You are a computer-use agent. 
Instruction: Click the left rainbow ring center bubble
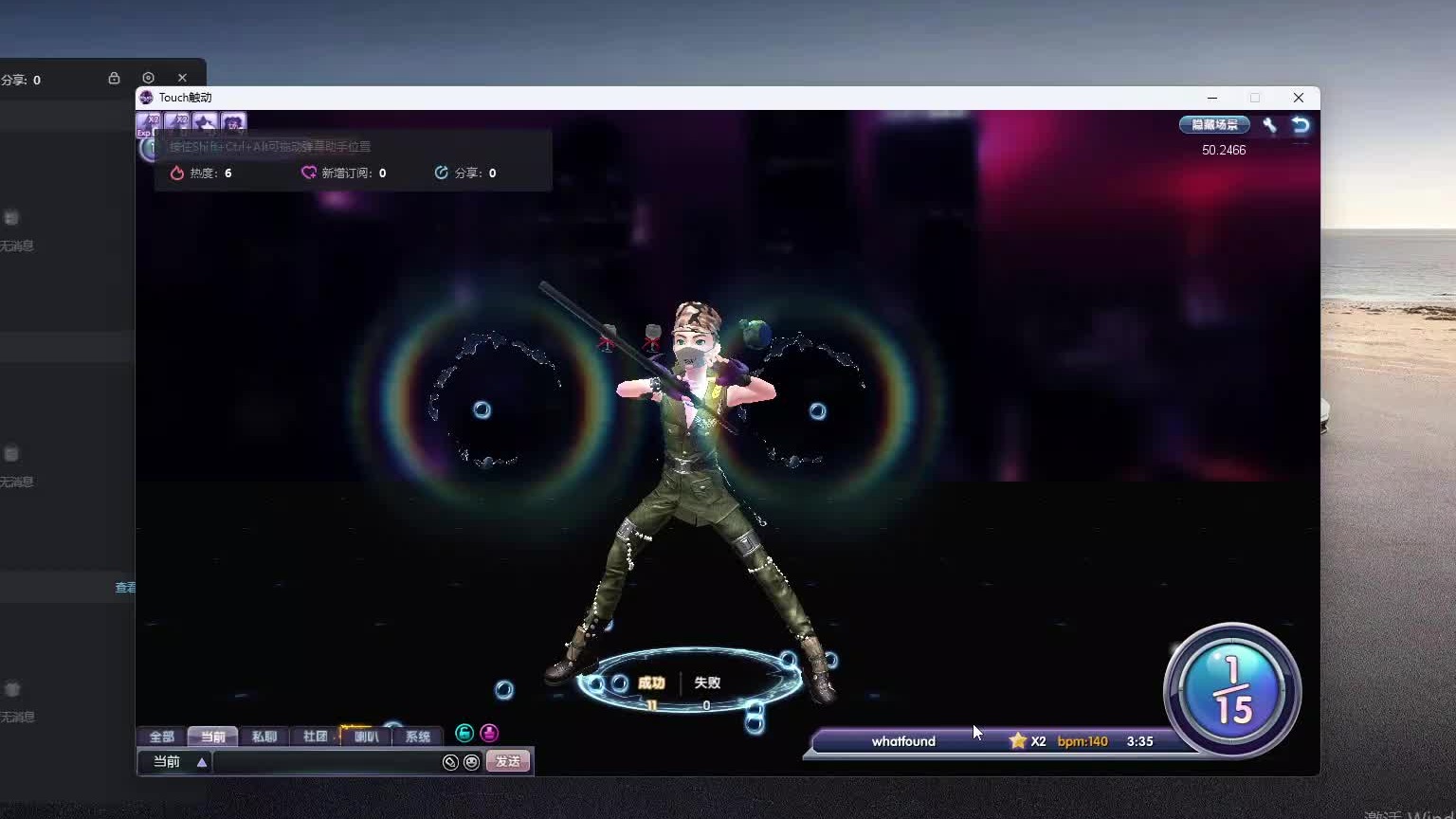tap(482, 409)
